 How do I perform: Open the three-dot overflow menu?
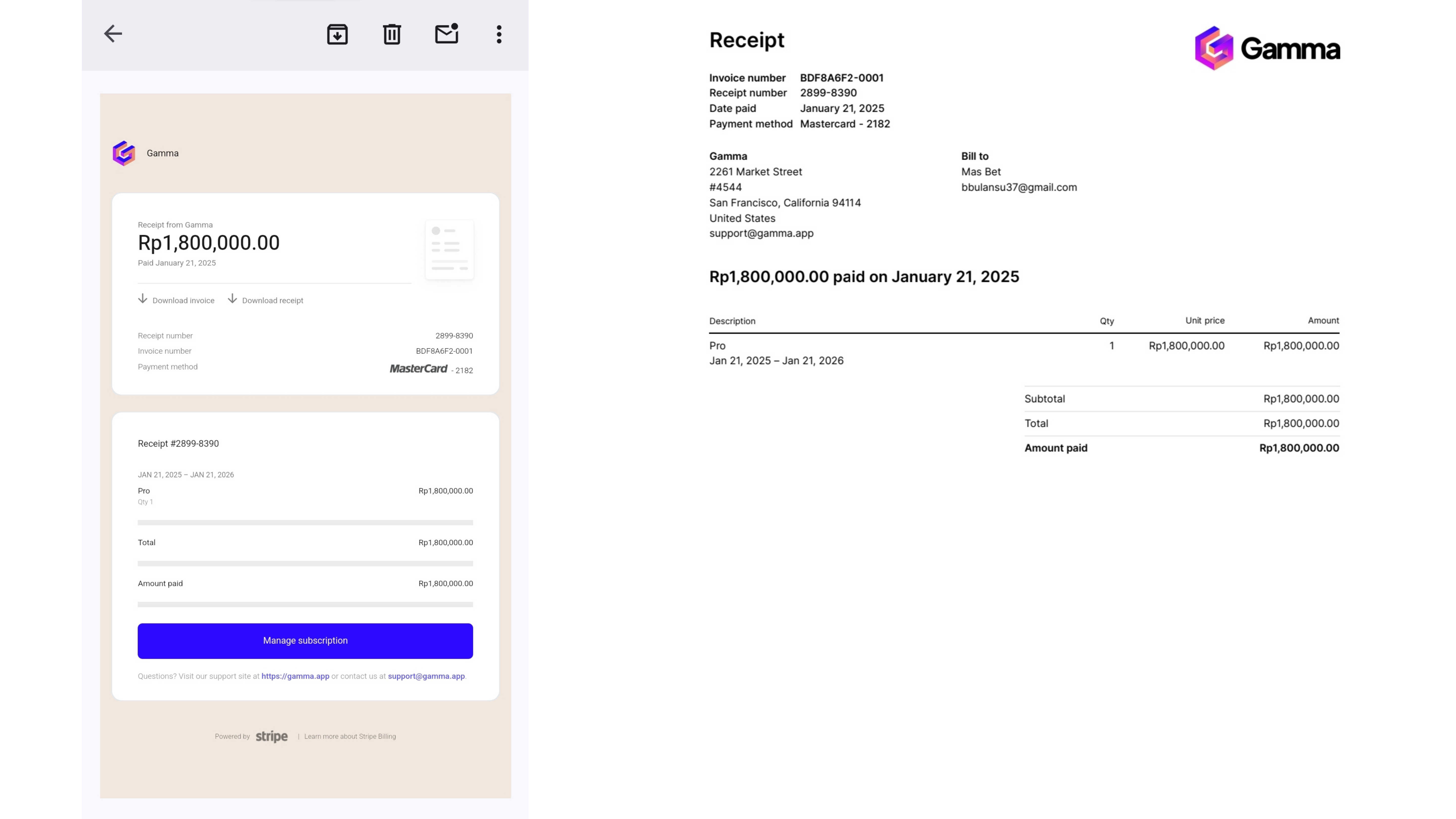pyautogui.click(x=498, y=34)
